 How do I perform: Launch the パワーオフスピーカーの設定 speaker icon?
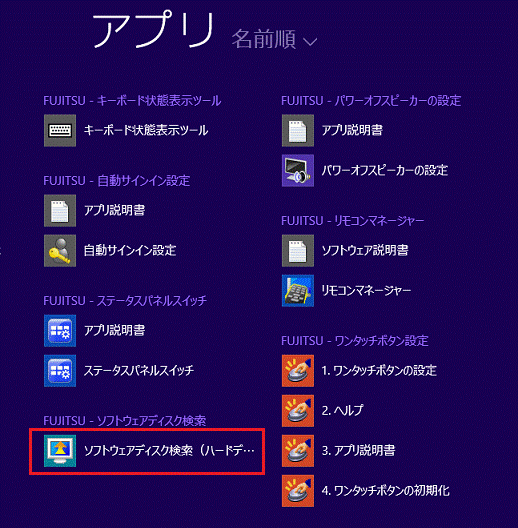pyautogui.click(x=298, y=170)
